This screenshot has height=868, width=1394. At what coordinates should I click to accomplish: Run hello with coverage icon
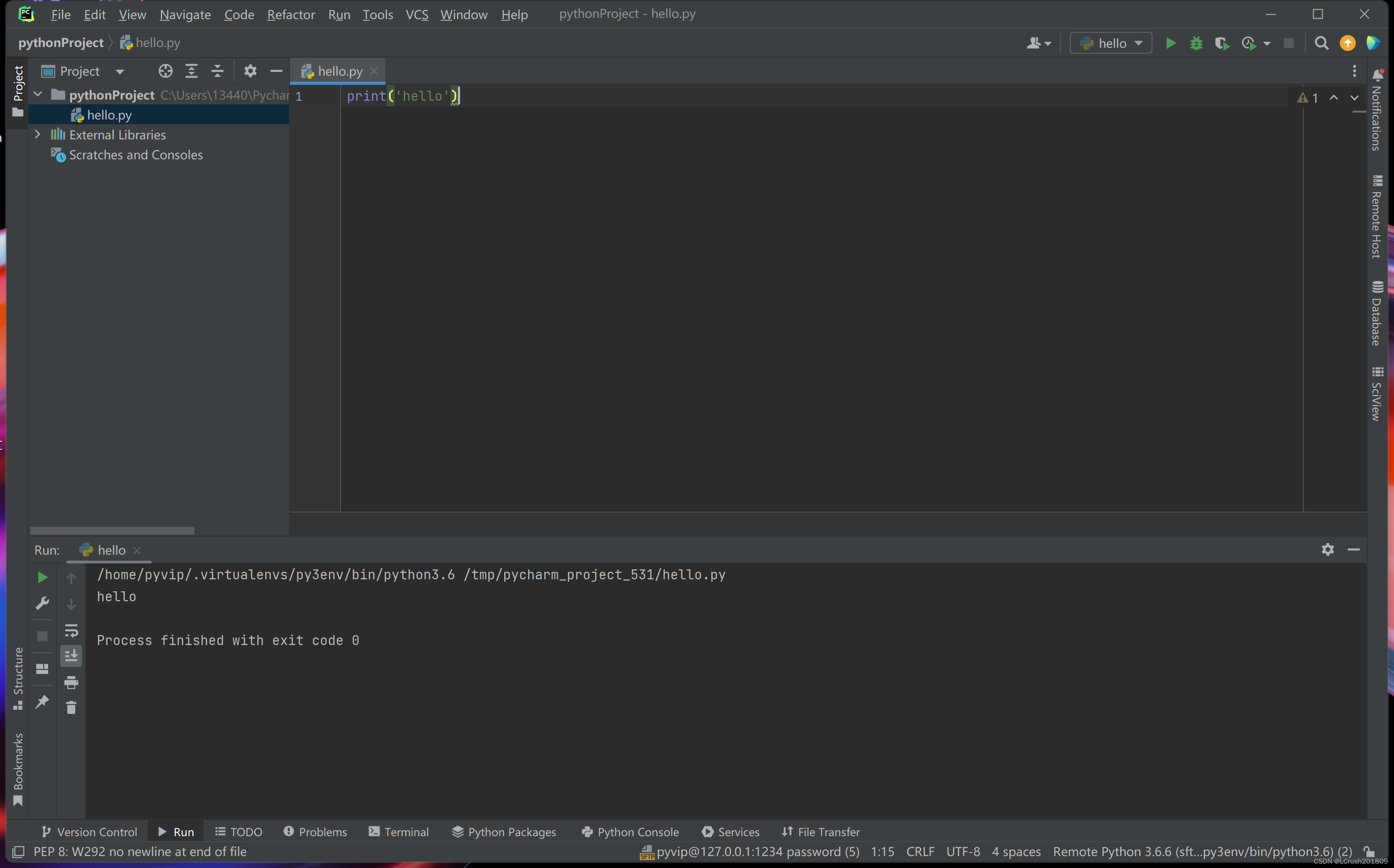[1222, 43]
